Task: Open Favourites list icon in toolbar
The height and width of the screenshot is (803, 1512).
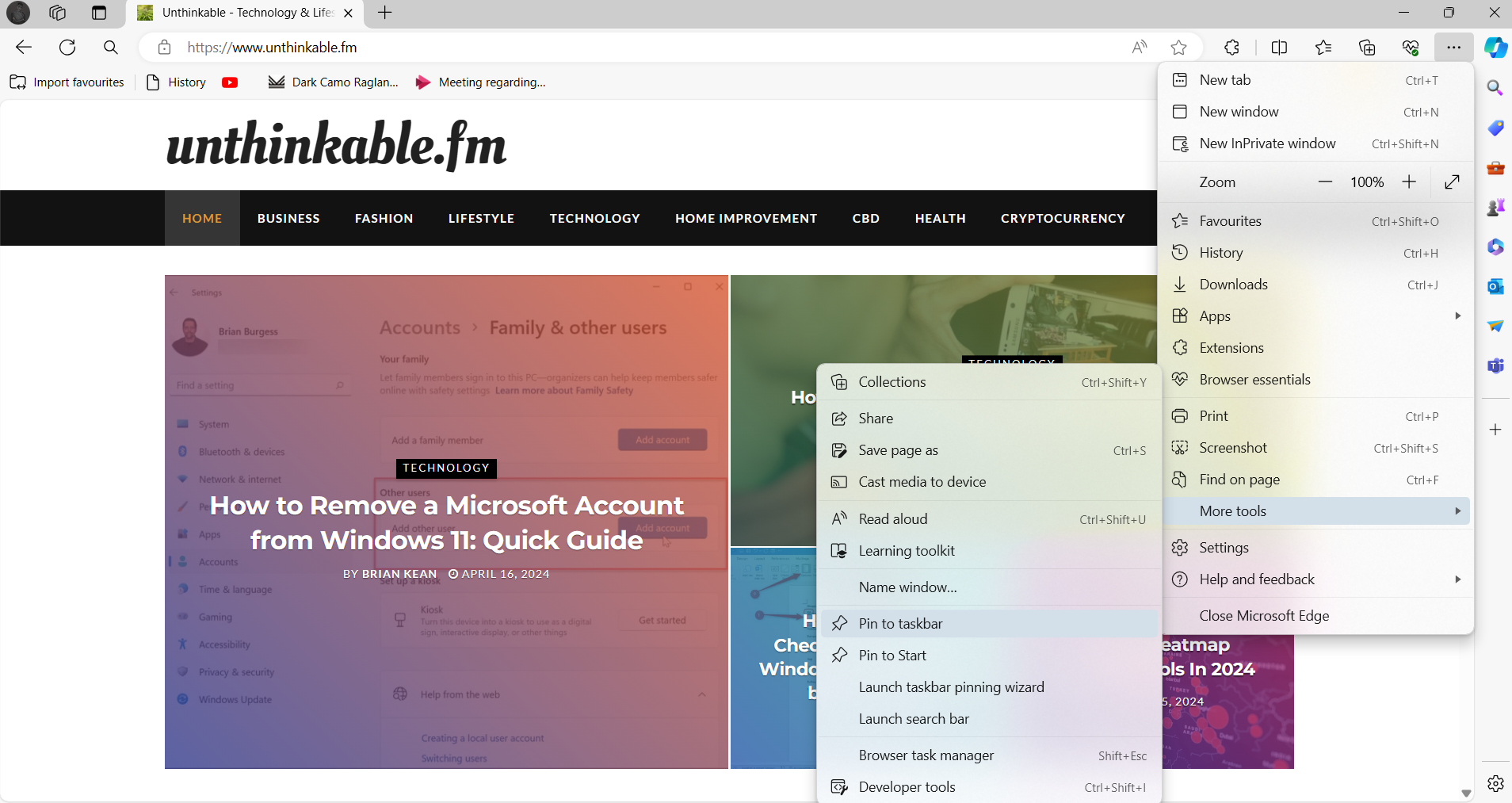Action: (1323, 48)
